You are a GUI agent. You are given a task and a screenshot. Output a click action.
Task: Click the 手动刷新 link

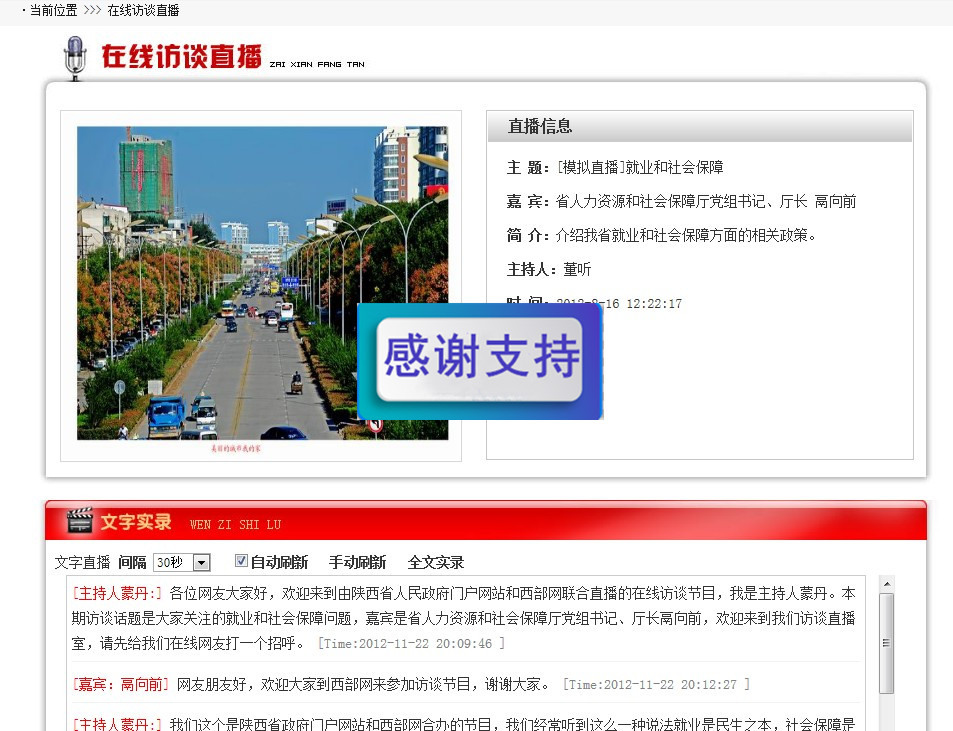click(357, 562)
